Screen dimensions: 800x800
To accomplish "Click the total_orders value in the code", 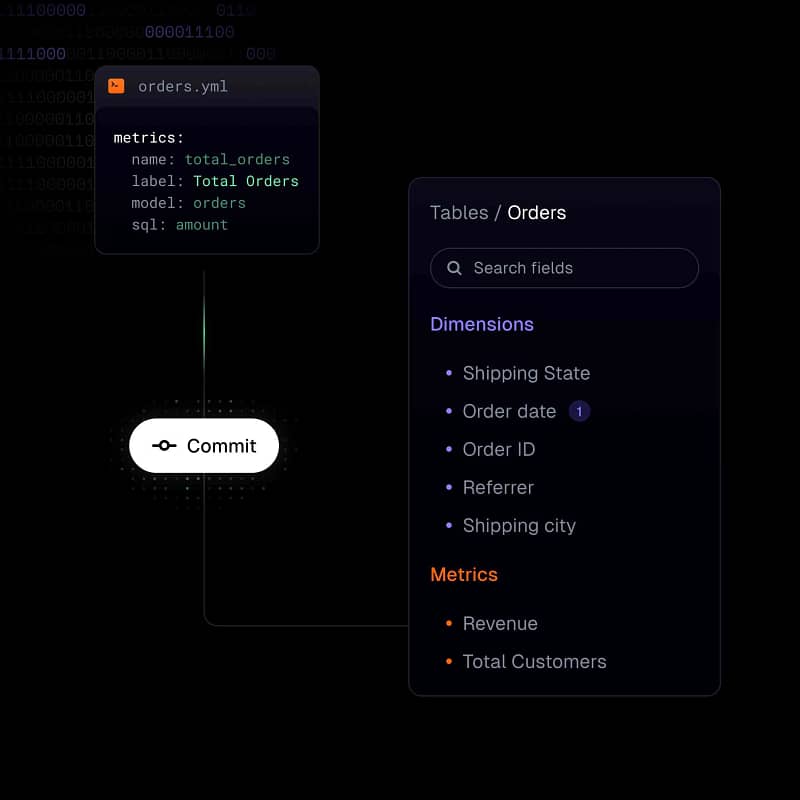I will click(237, 160).
